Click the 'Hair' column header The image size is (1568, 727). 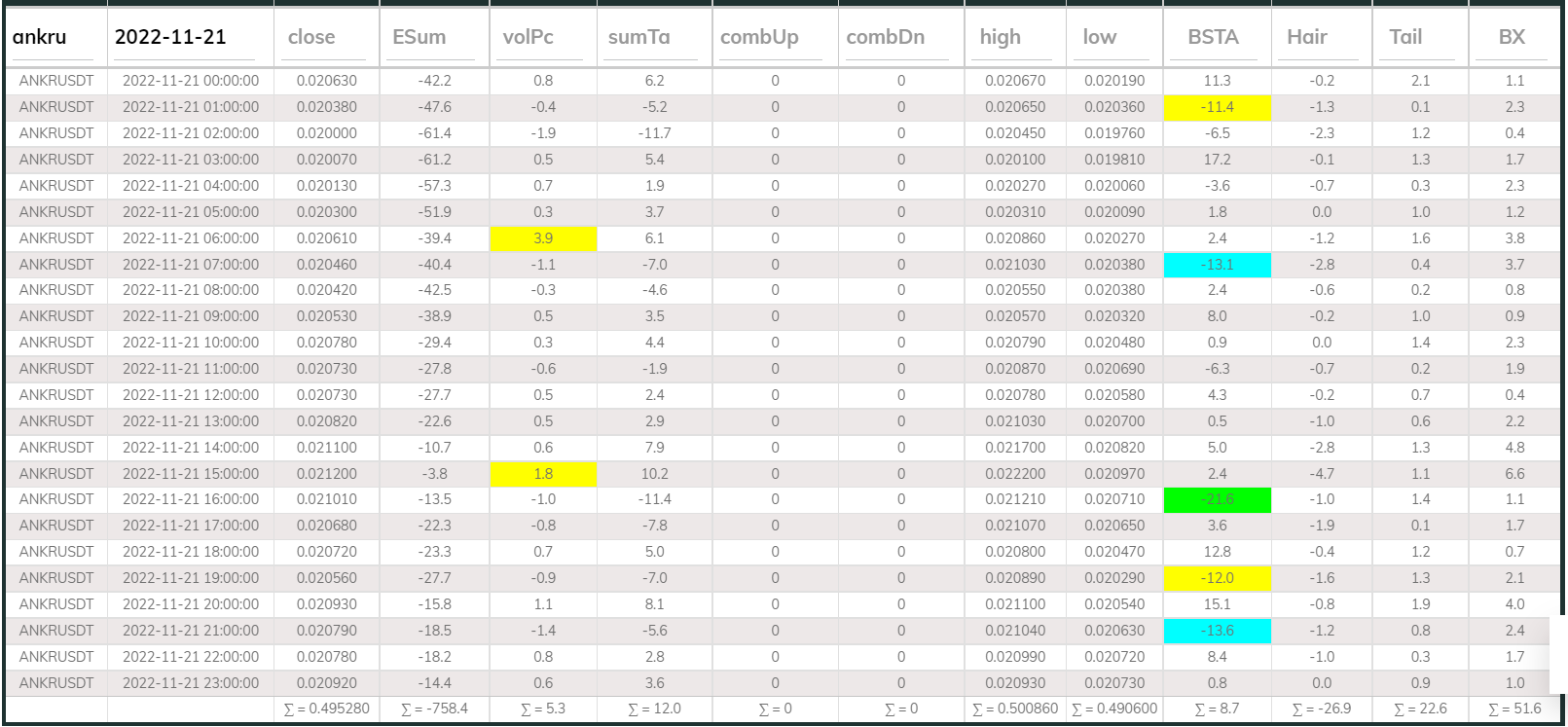pos(1307,37)
